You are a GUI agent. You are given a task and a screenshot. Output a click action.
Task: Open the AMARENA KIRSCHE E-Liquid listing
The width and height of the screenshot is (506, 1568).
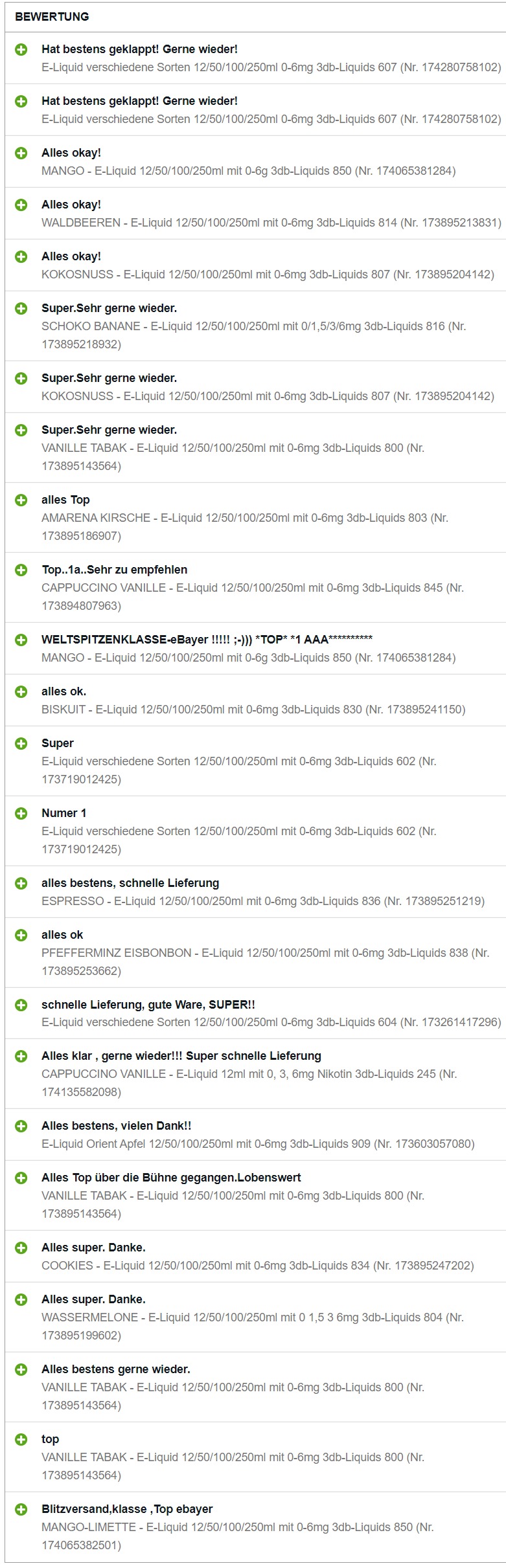coord(245,527)
